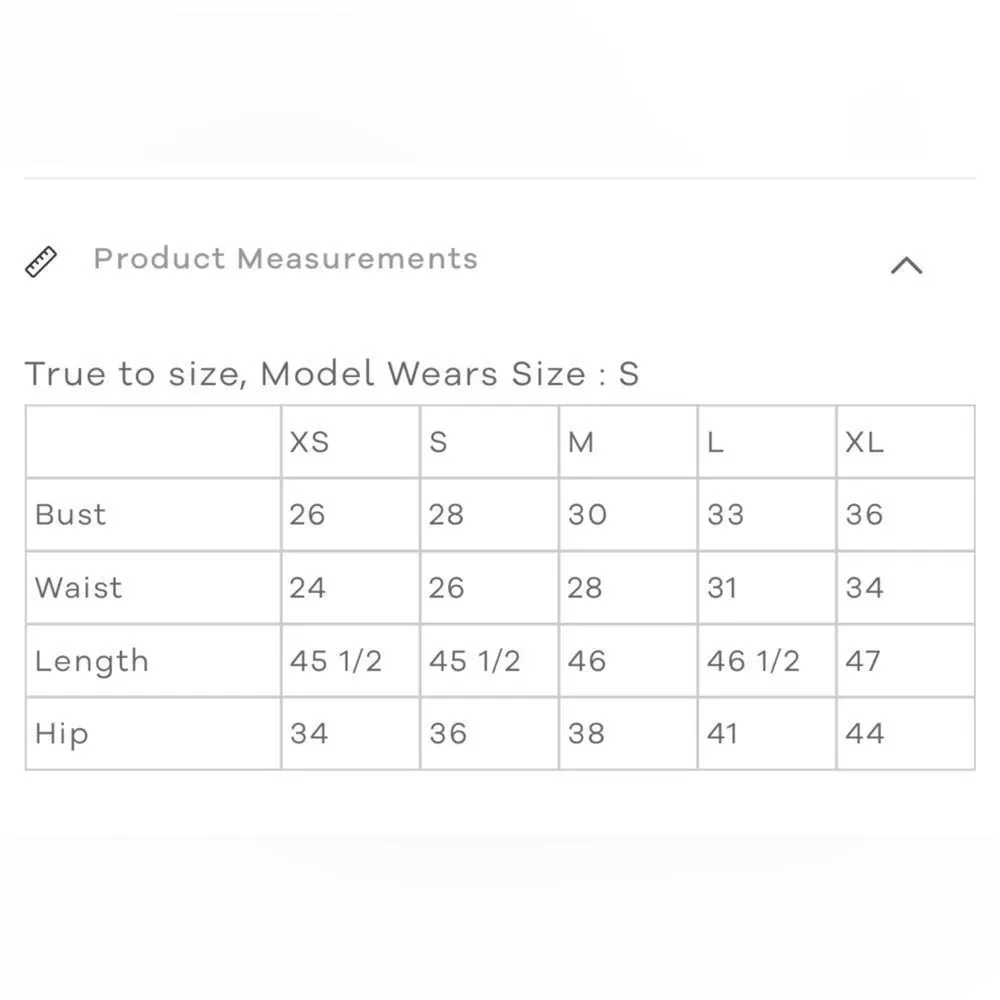This screenshot has width=1000, height=1000.
Task: Click the Bust row label
Action: (x=70, y=515)
